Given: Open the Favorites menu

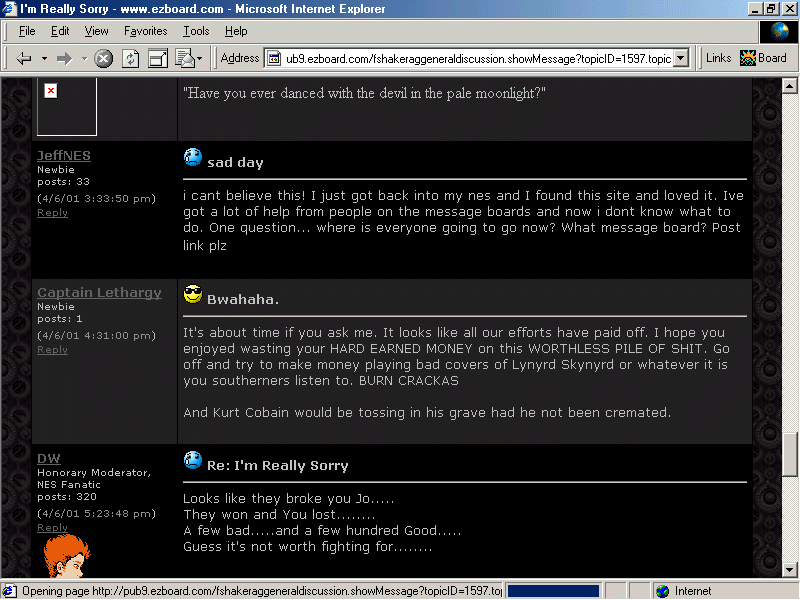Looking at the screenshot, I should [146, 31].
